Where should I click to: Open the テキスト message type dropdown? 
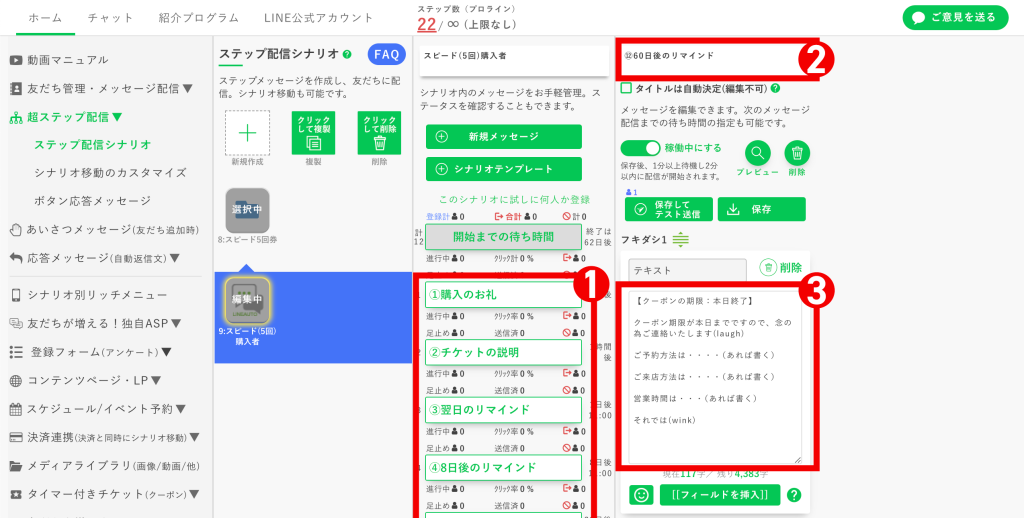point(687,270)
